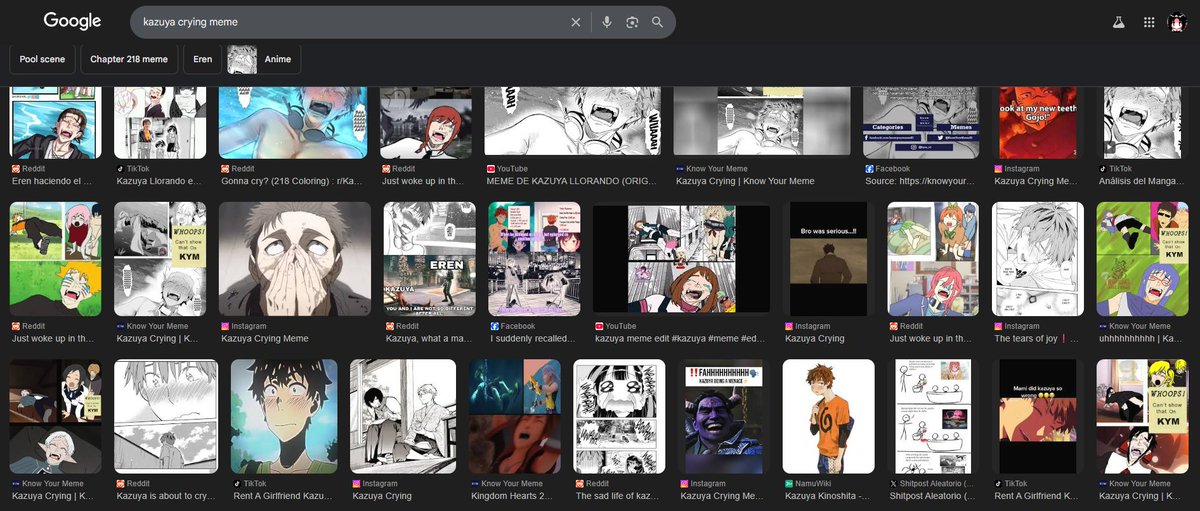Screen dimensions: 1200x511
Task: Open 'Análisis del Manga...' TikTok caption
Action: [x=1144, y=182]
